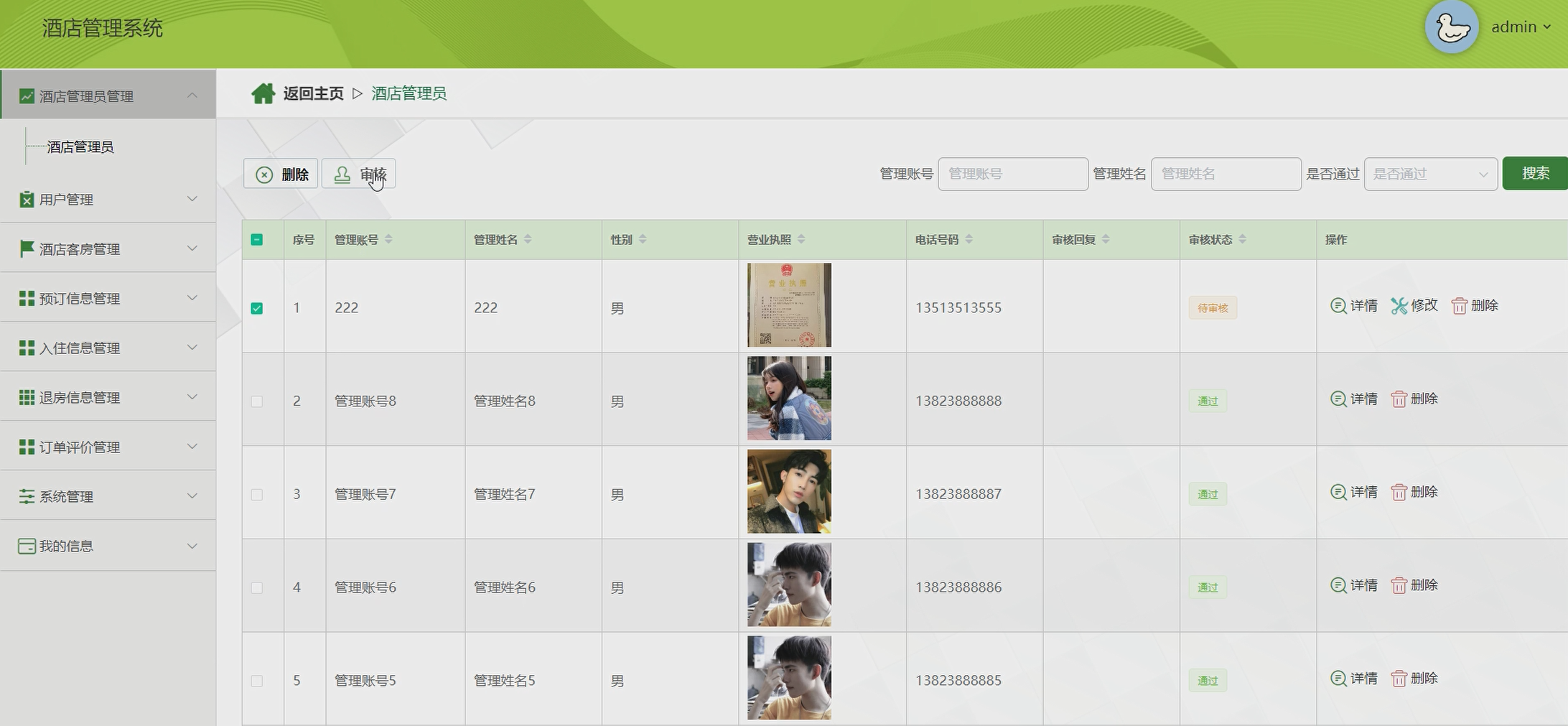
Task: Uncheck the checkbox for row 222
Action: coord(256,308)
